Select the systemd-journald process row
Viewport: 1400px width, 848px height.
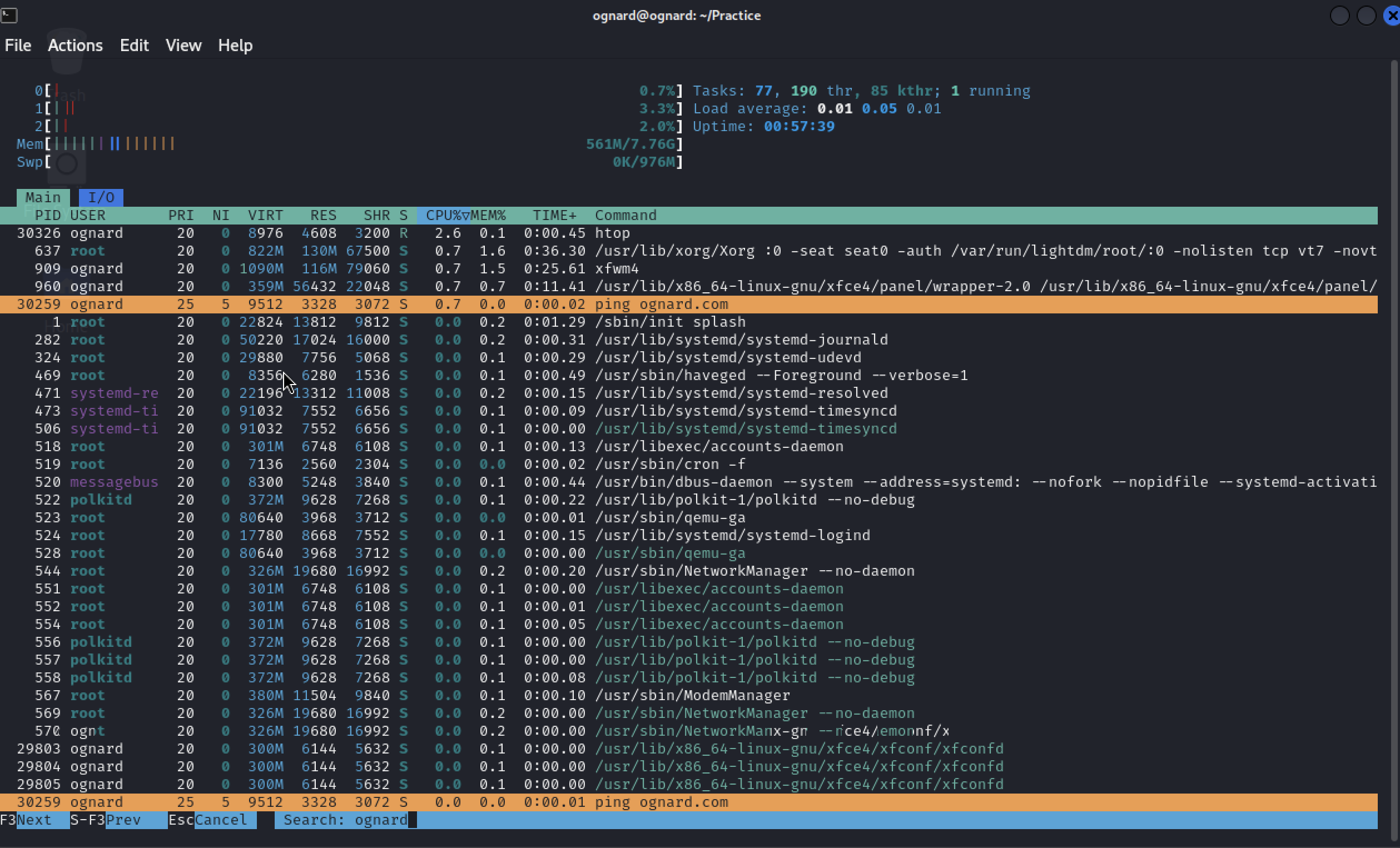tap(689, 340)
